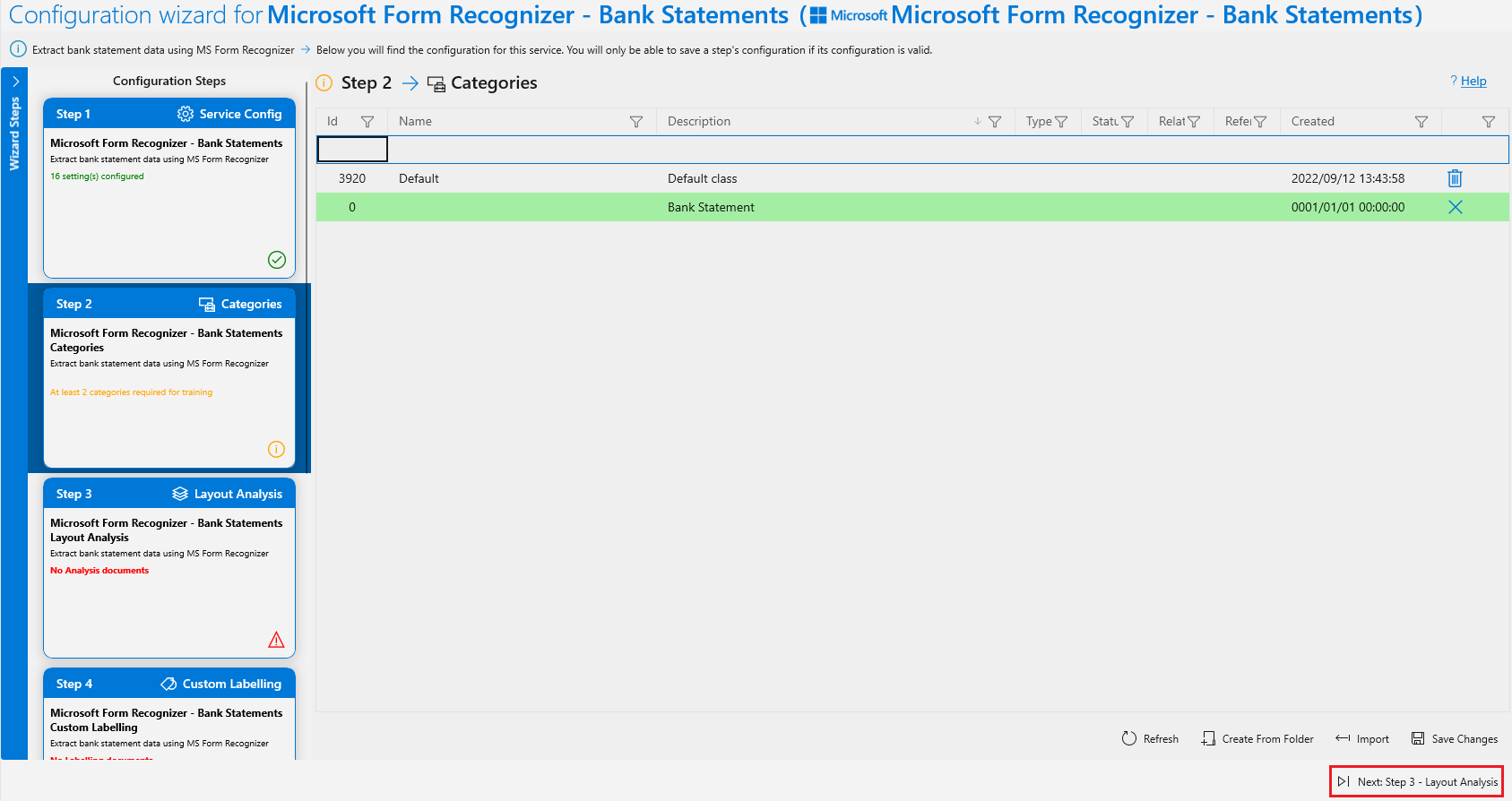The width and height of the screenshot is (1512, 801).
Task: Remove the Bank Statement row with the X icon
Action: 1456,207
